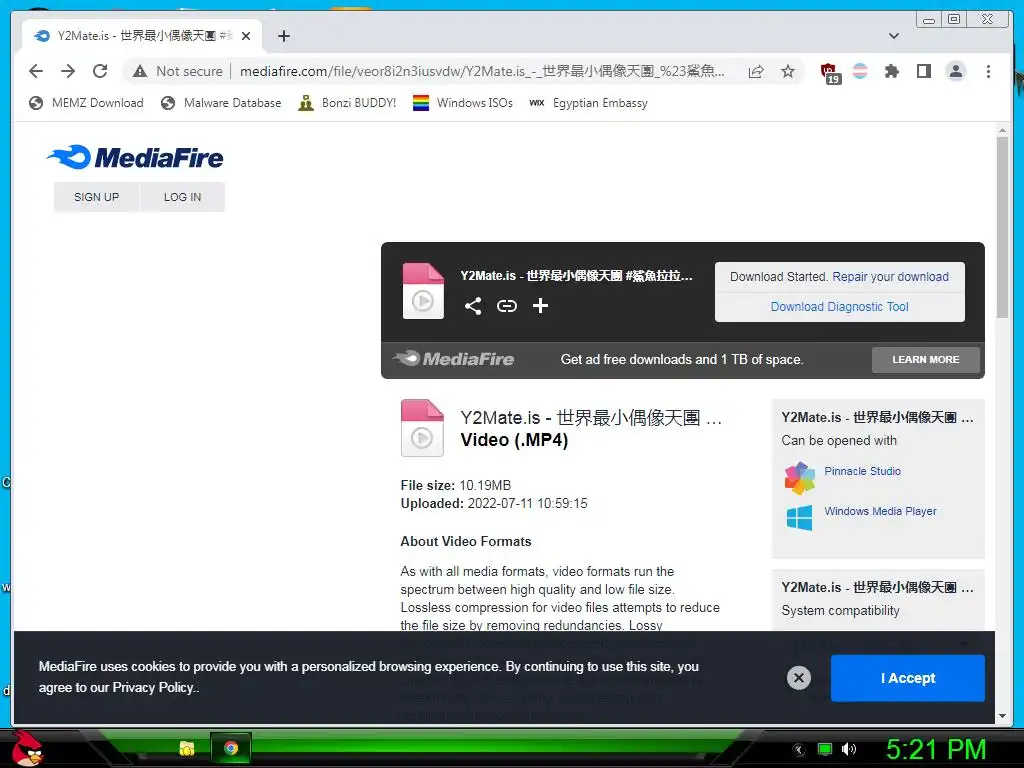This screenshot has height=768, width=1024.
Task: Click the copy link icon in download panel
Action: pyautogui.click(x=507, y=306)
